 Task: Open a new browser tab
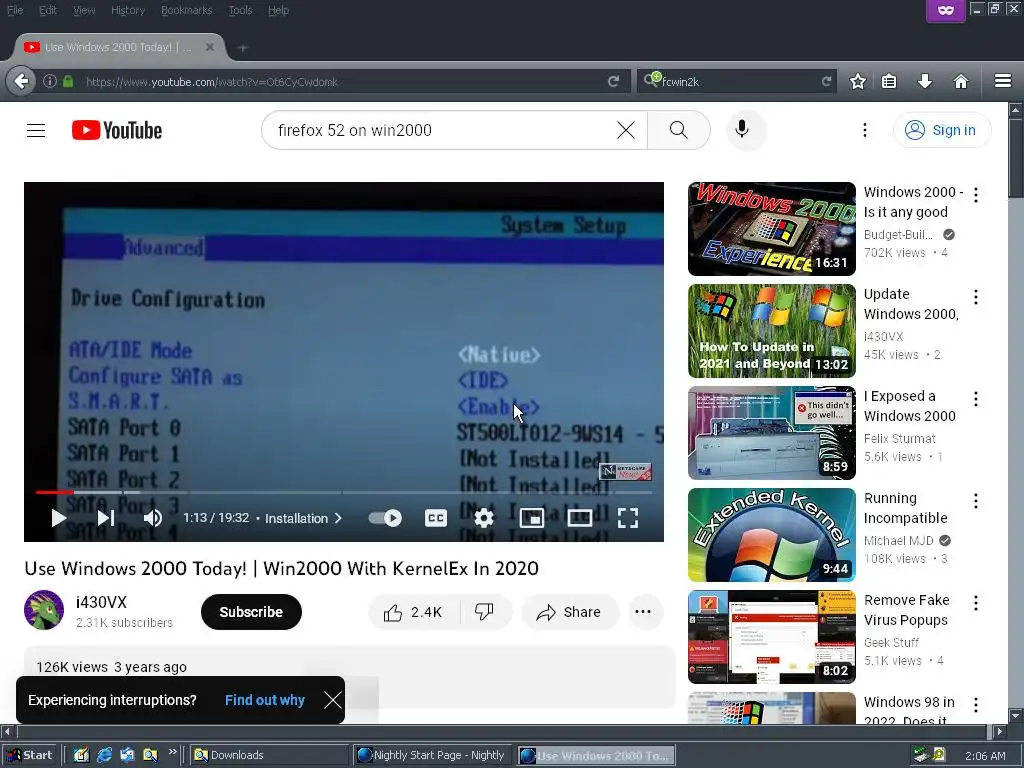pos(242,48)
